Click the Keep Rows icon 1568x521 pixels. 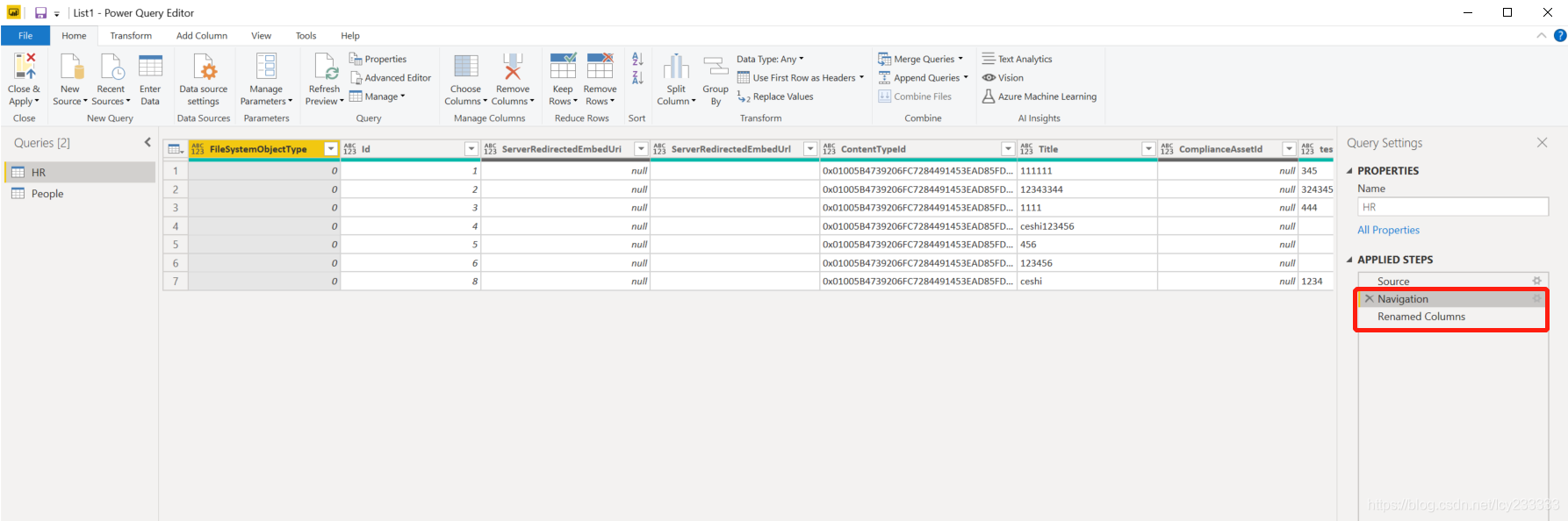(x=563, y=67)
